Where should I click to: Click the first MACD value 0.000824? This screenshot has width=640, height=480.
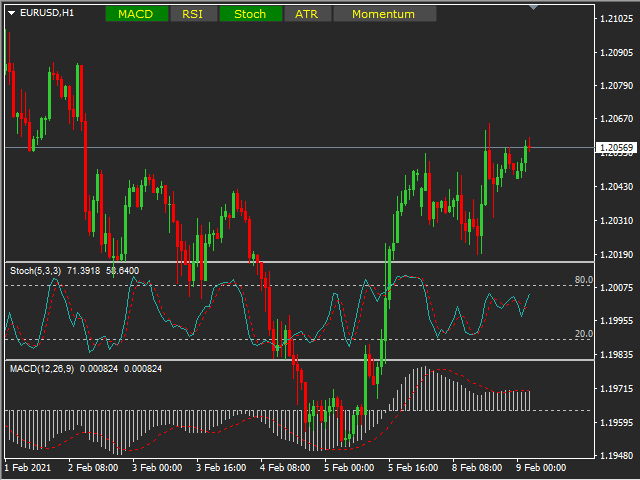(x=99, y=369)
